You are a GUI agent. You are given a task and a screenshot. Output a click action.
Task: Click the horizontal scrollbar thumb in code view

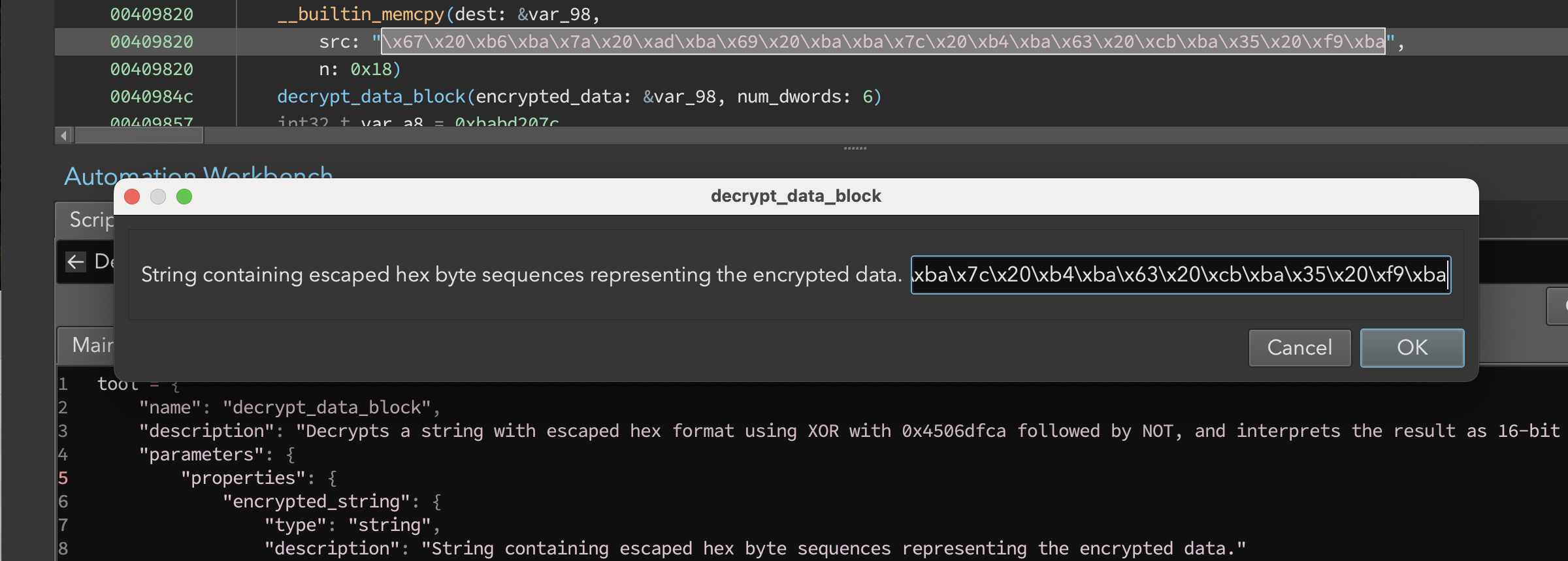(140, 136)
